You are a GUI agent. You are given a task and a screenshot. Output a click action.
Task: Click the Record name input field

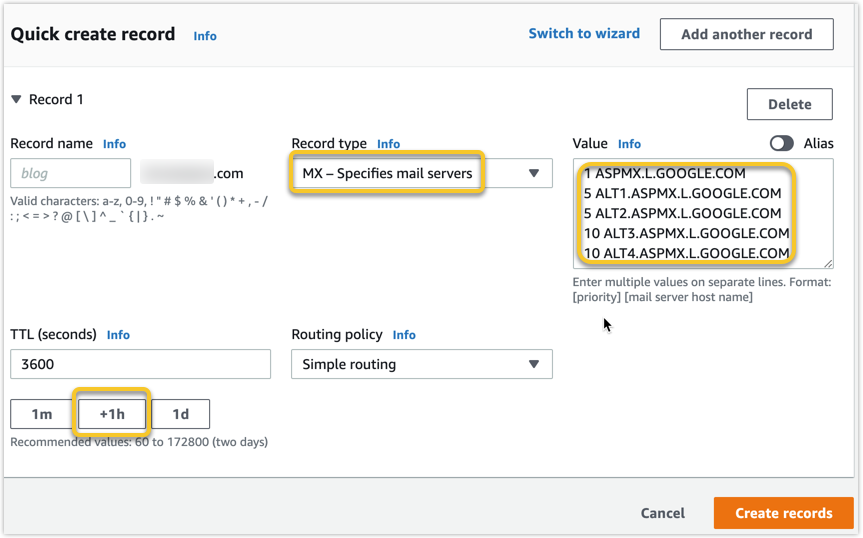coord(71,173)
